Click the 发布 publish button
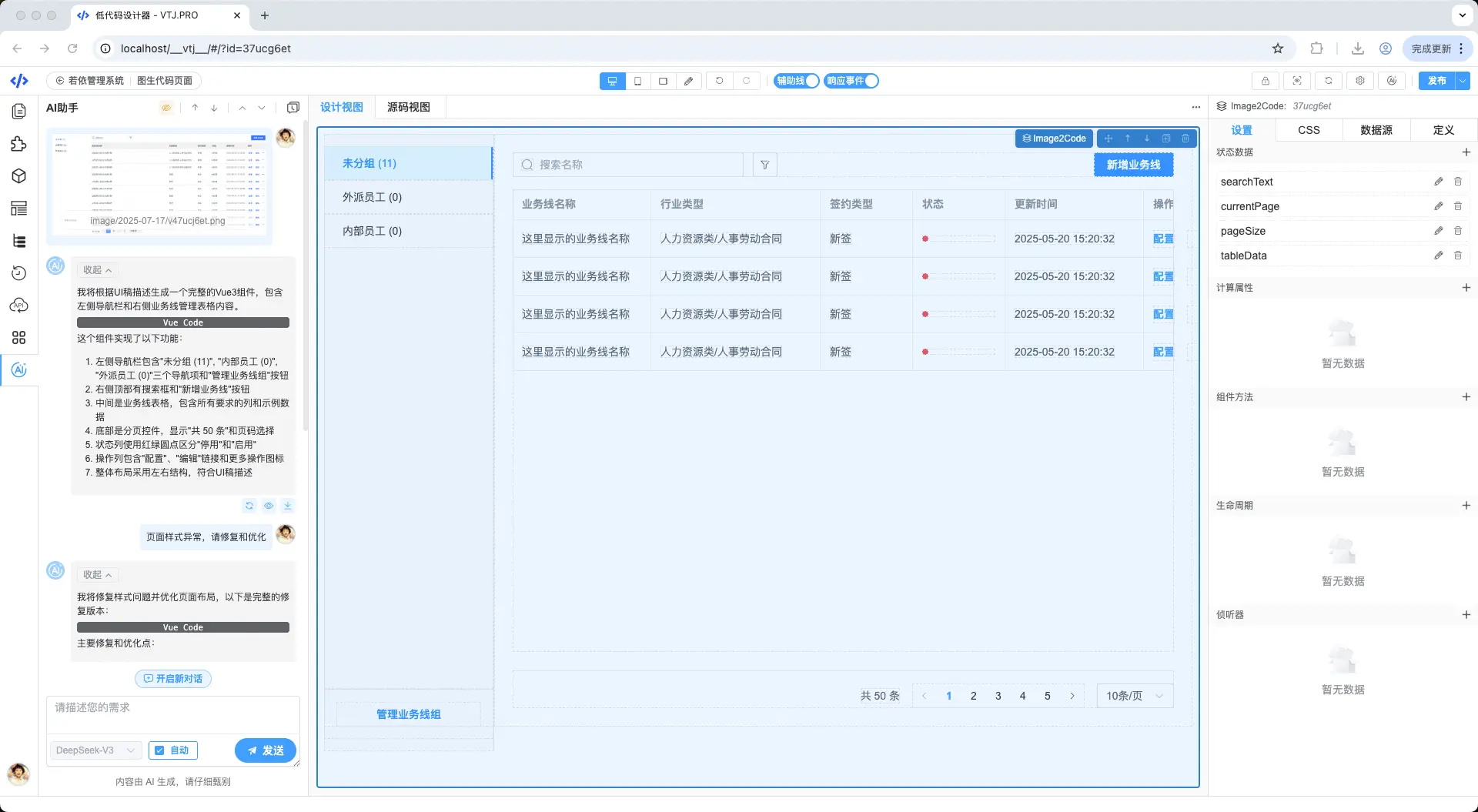The width and height of the screenshot is (1478, 812). [1436, 81]
